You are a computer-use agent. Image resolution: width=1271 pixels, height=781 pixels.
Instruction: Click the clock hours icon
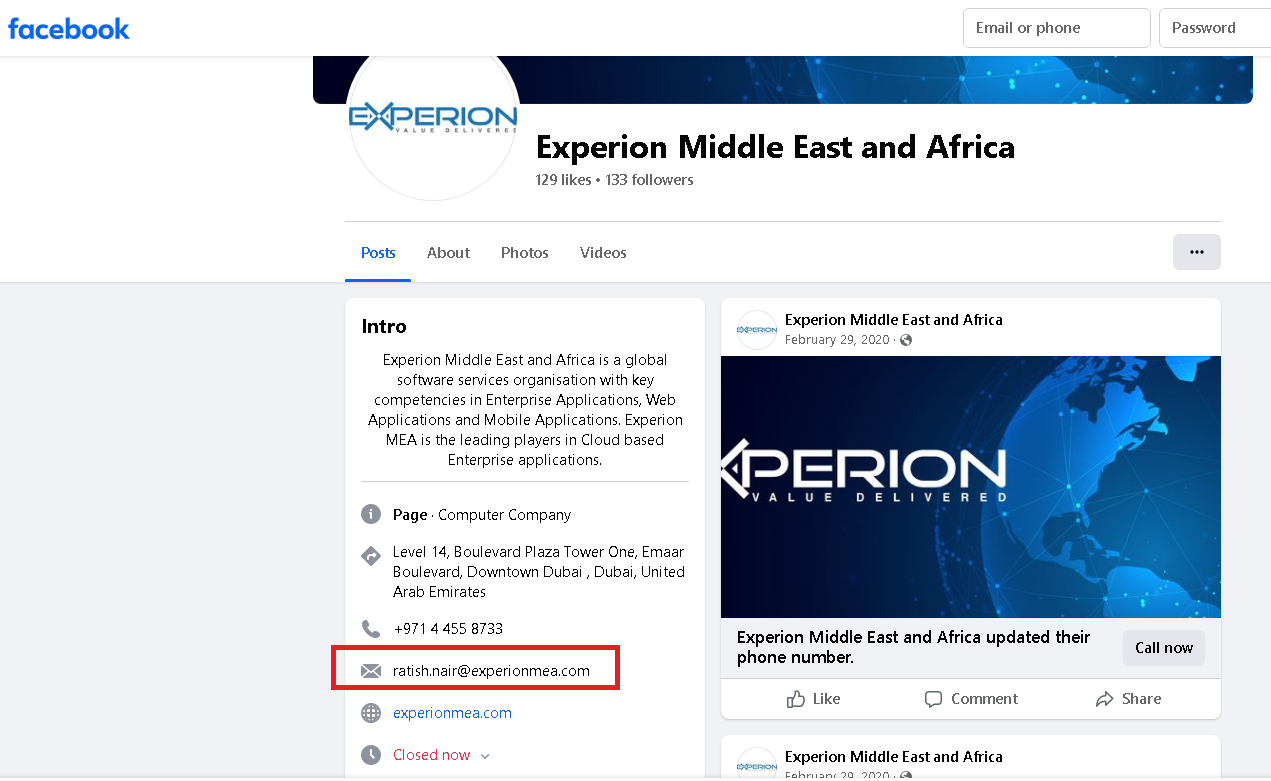tap(371, 755)
